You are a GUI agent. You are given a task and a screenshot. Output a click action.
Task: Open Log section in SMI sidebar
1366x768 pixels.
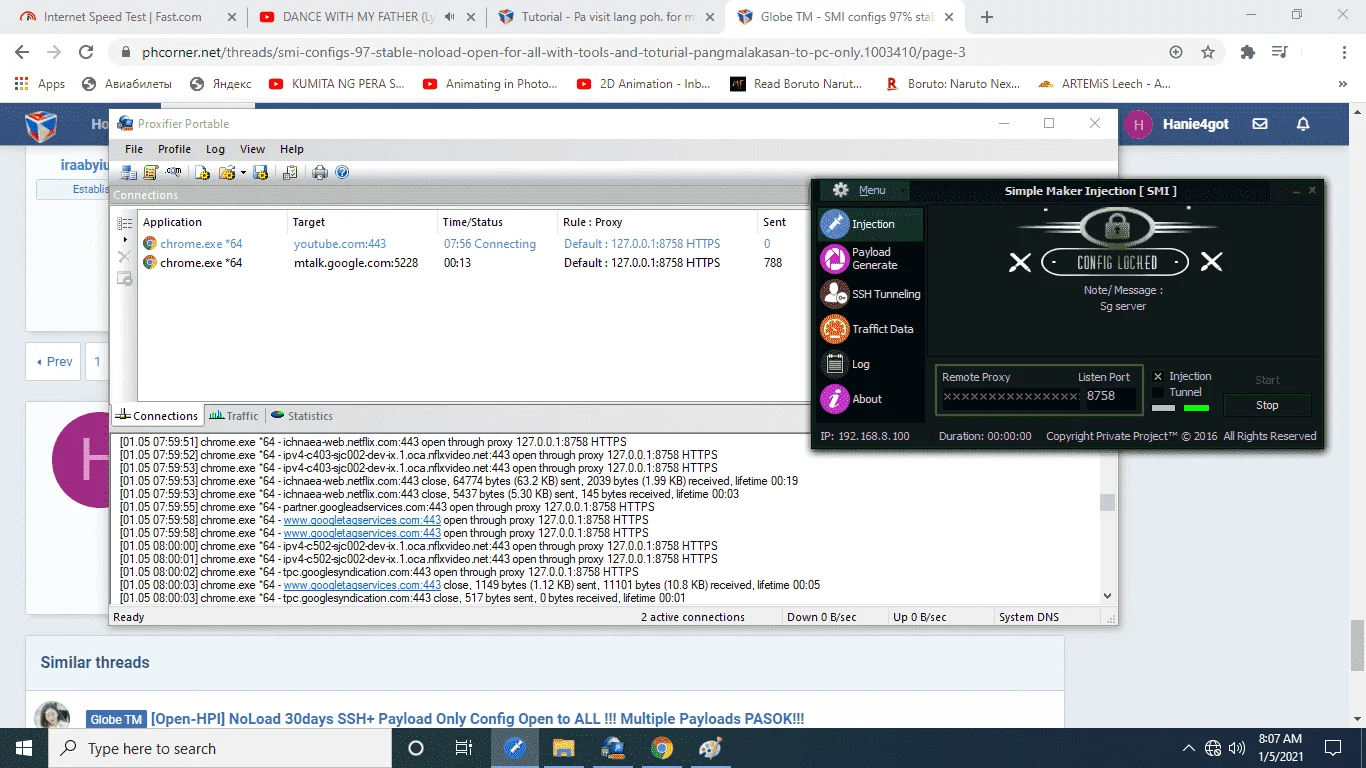871,364
